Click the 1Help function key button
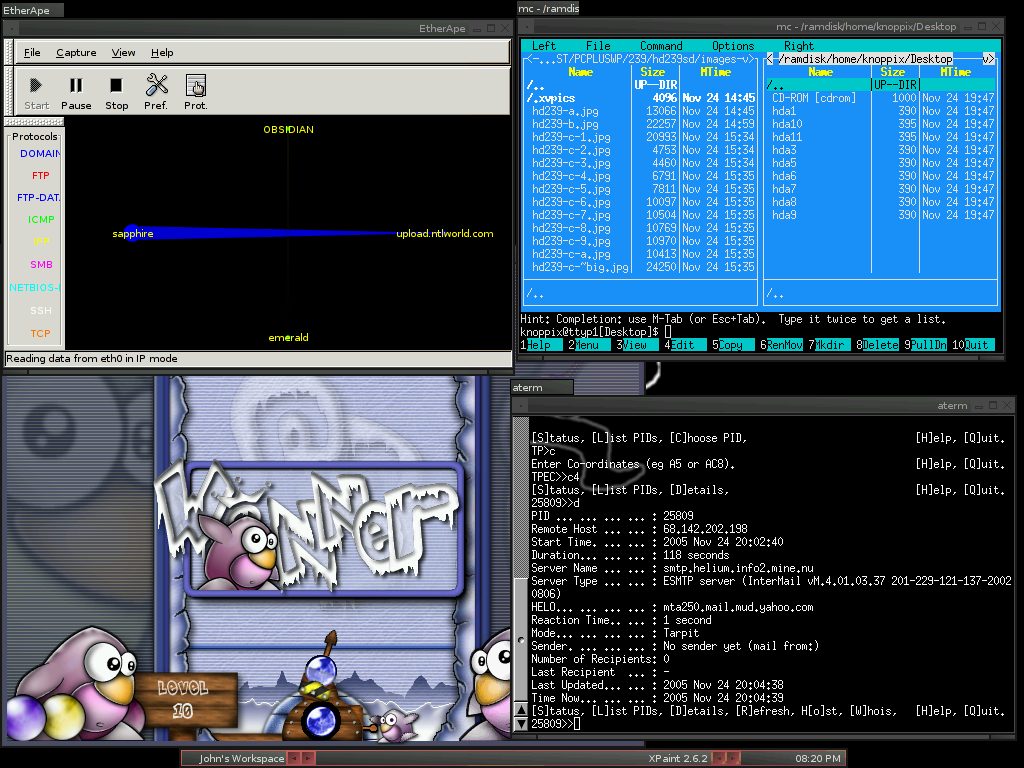The width and height of the screenshot is (1024, 768). coord(539,345)
